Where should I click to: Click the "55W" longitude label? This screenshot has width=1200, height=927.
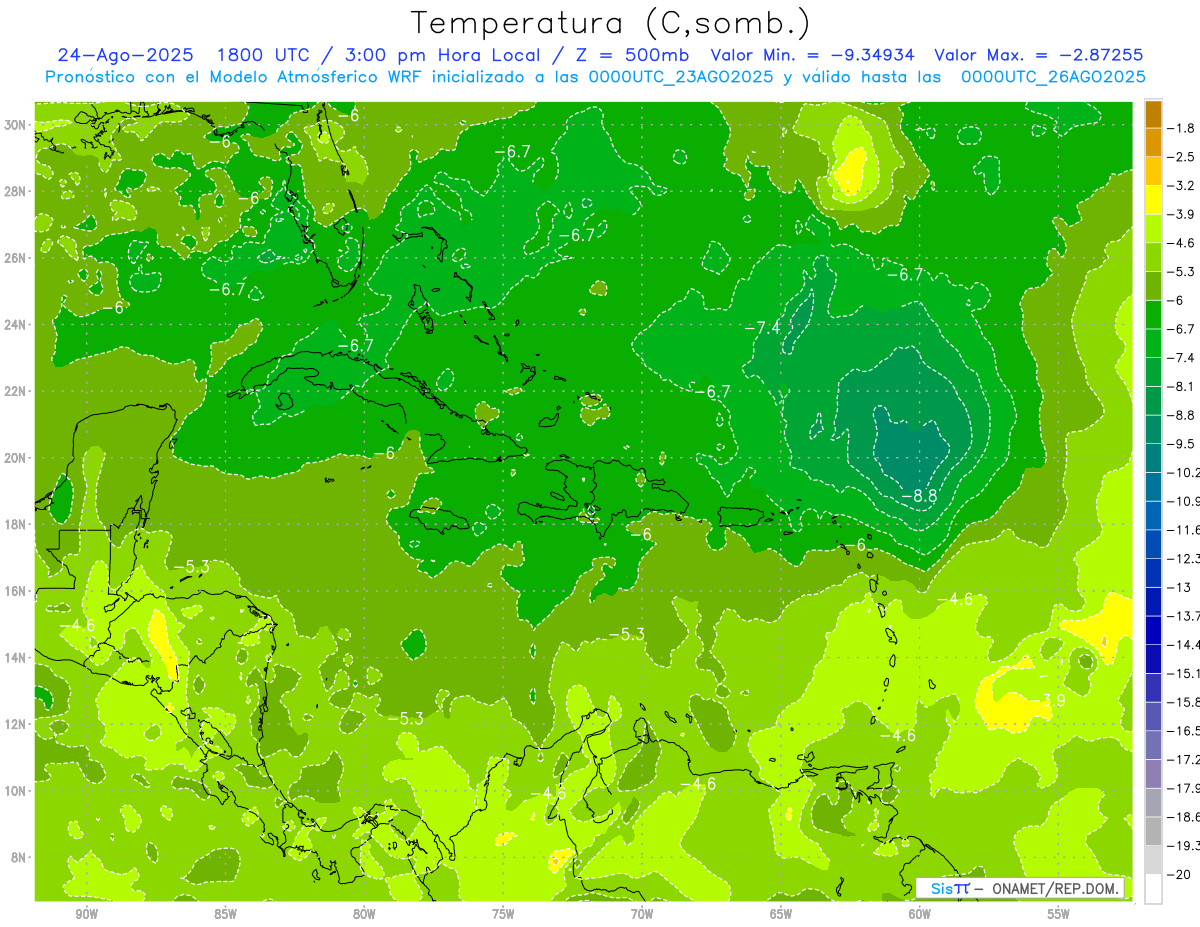coord(1059,914)
